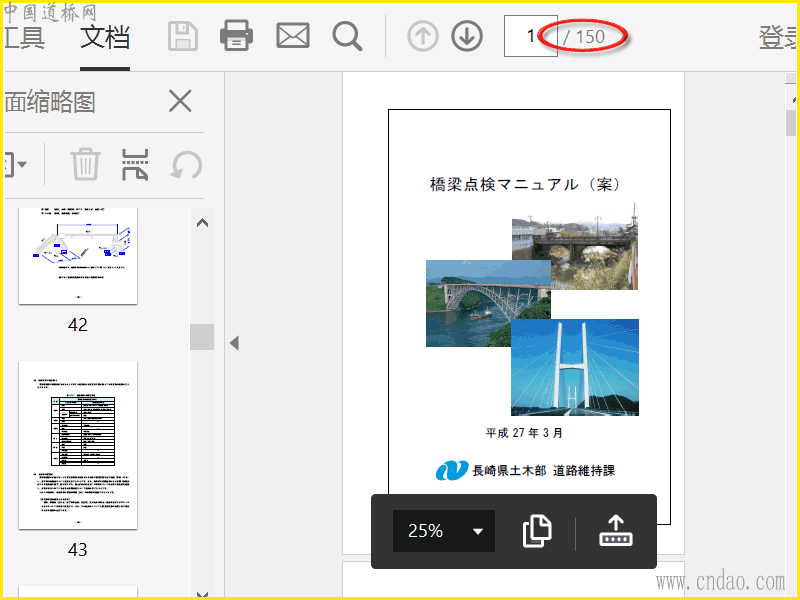Click the page number input field
Image resolution: width=800 pixels, height=600 pixels.
(x=530, y=36)
